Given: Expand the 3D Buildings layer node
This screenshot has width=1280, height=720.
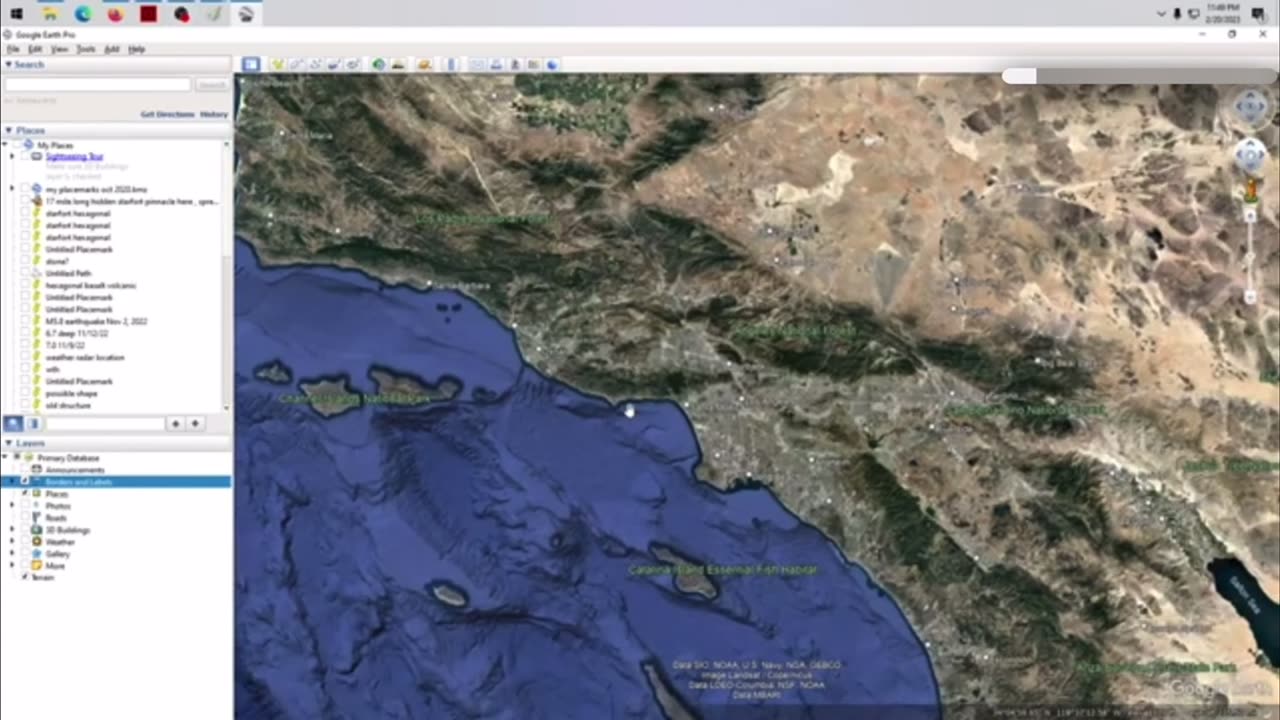Looking at the screenshot, I should click(13, 530).
